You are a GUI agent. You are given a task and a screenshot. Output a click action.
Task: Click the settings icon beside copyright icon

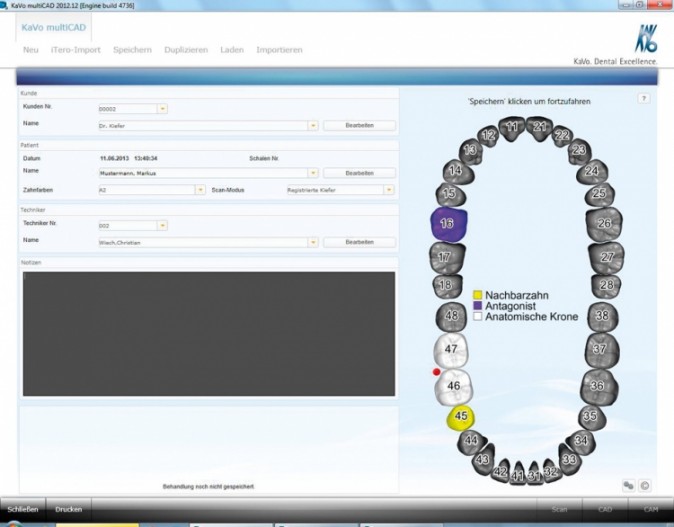(x=628, y=486)
